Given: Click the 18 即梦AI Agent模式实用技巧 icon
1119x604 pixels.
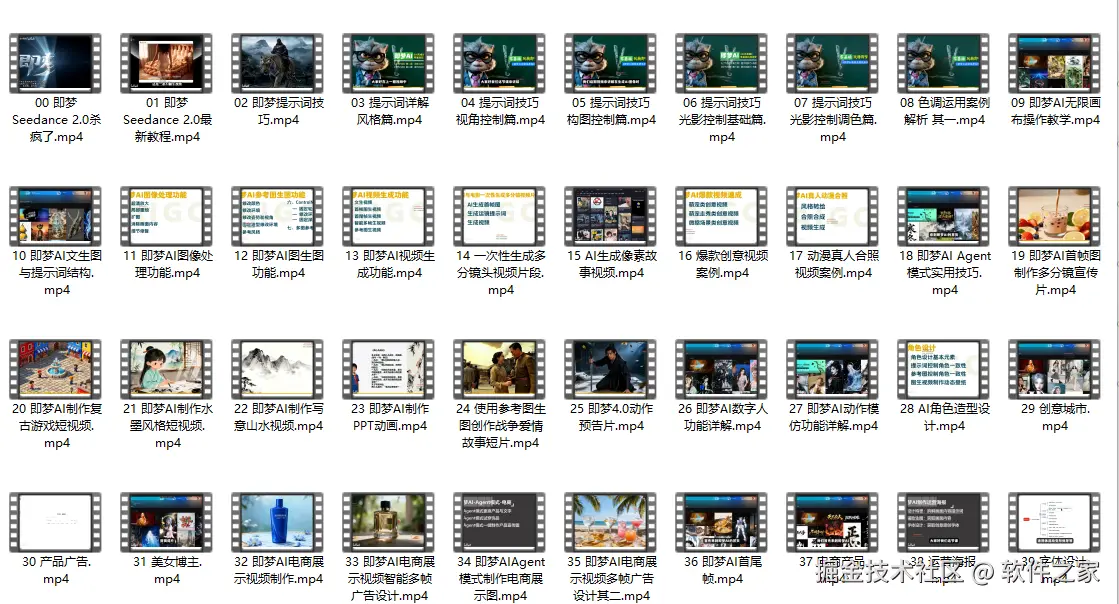Looking at the screenshot, I should pyautogui.click(x=943, y=216).
